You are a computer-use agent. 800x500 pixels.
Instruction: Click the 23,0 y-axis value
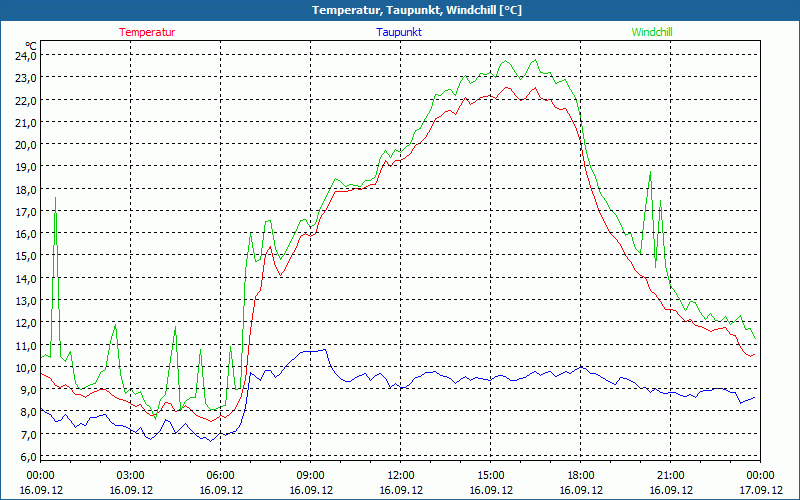pyautogui.click(x=26, y=78)
